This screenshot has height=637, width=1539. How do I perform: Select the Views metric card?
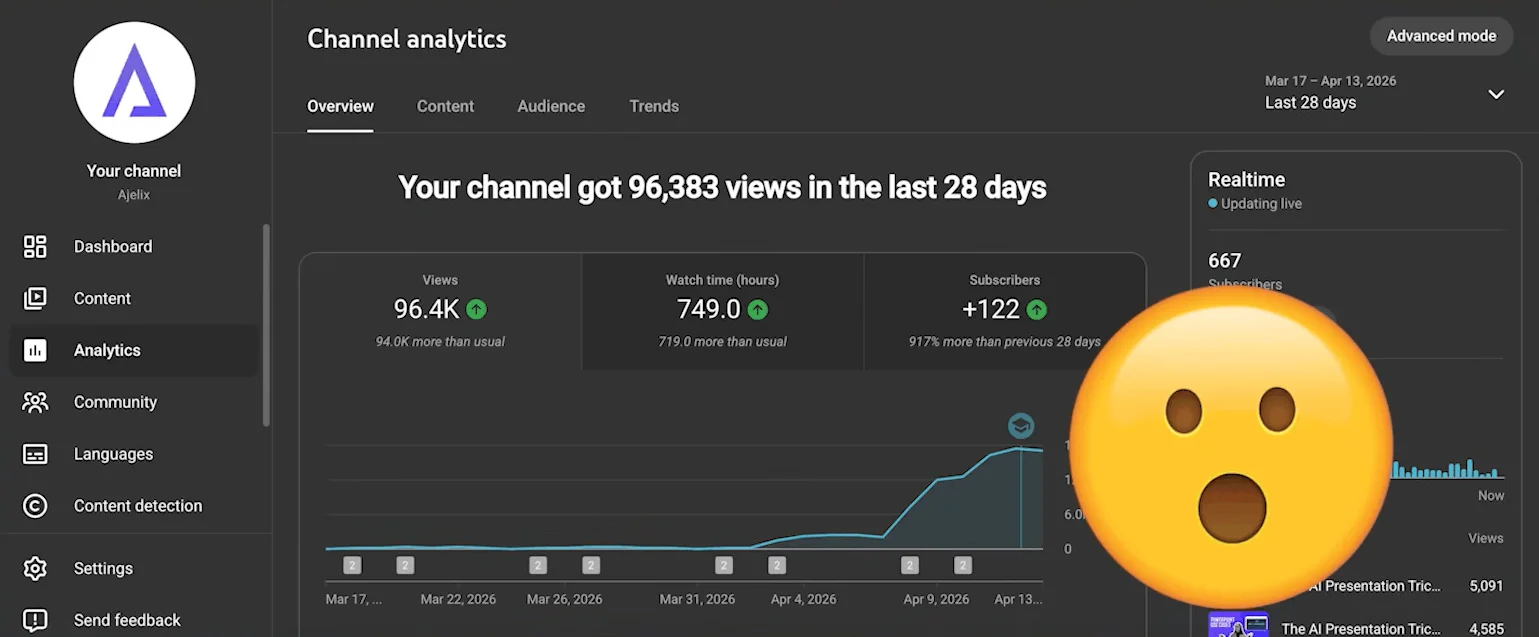coord(440,311)
